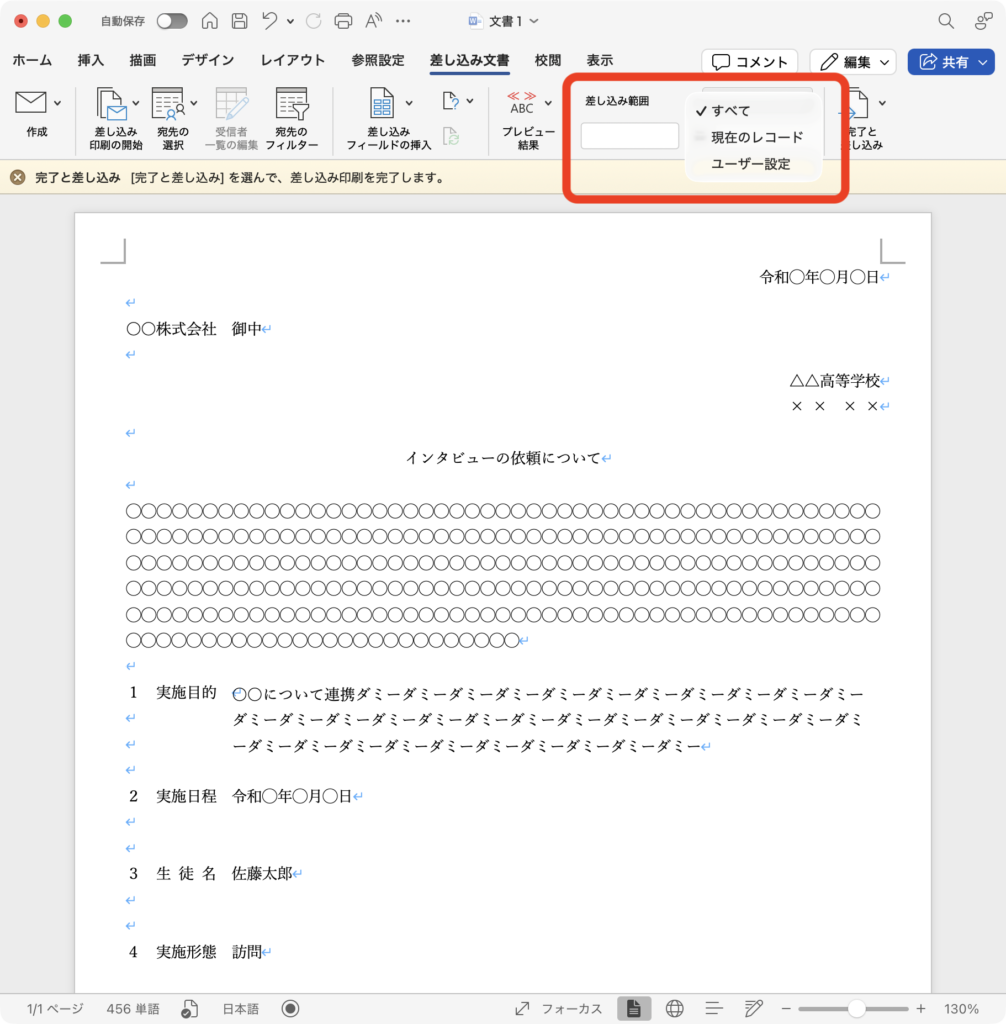Click the Home icon in title bar
The height and width of the screenshot is (1024, 1006).
coord(209,21)
